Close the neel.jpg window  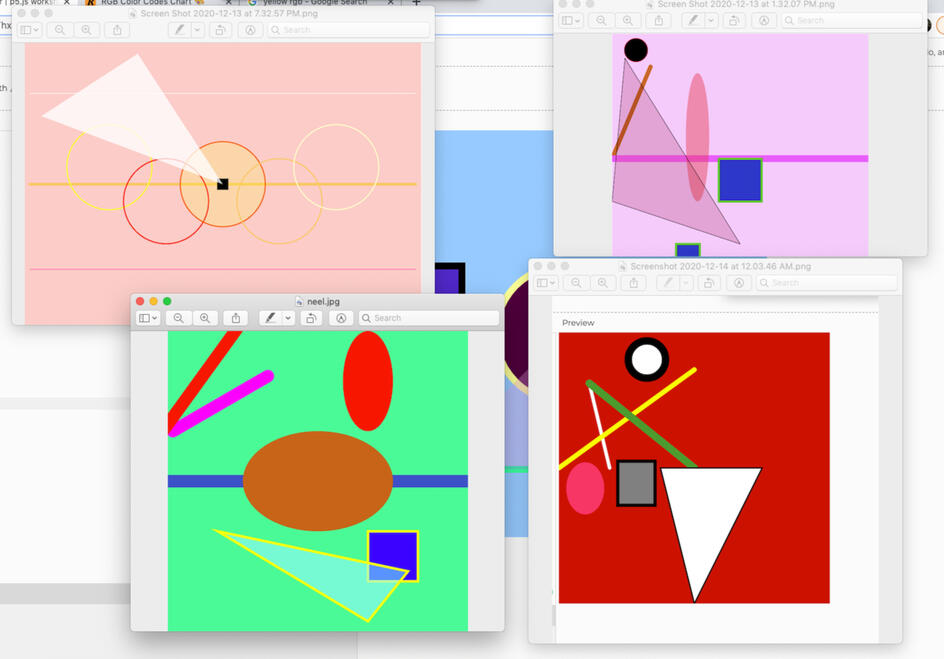tap(140, 301)
